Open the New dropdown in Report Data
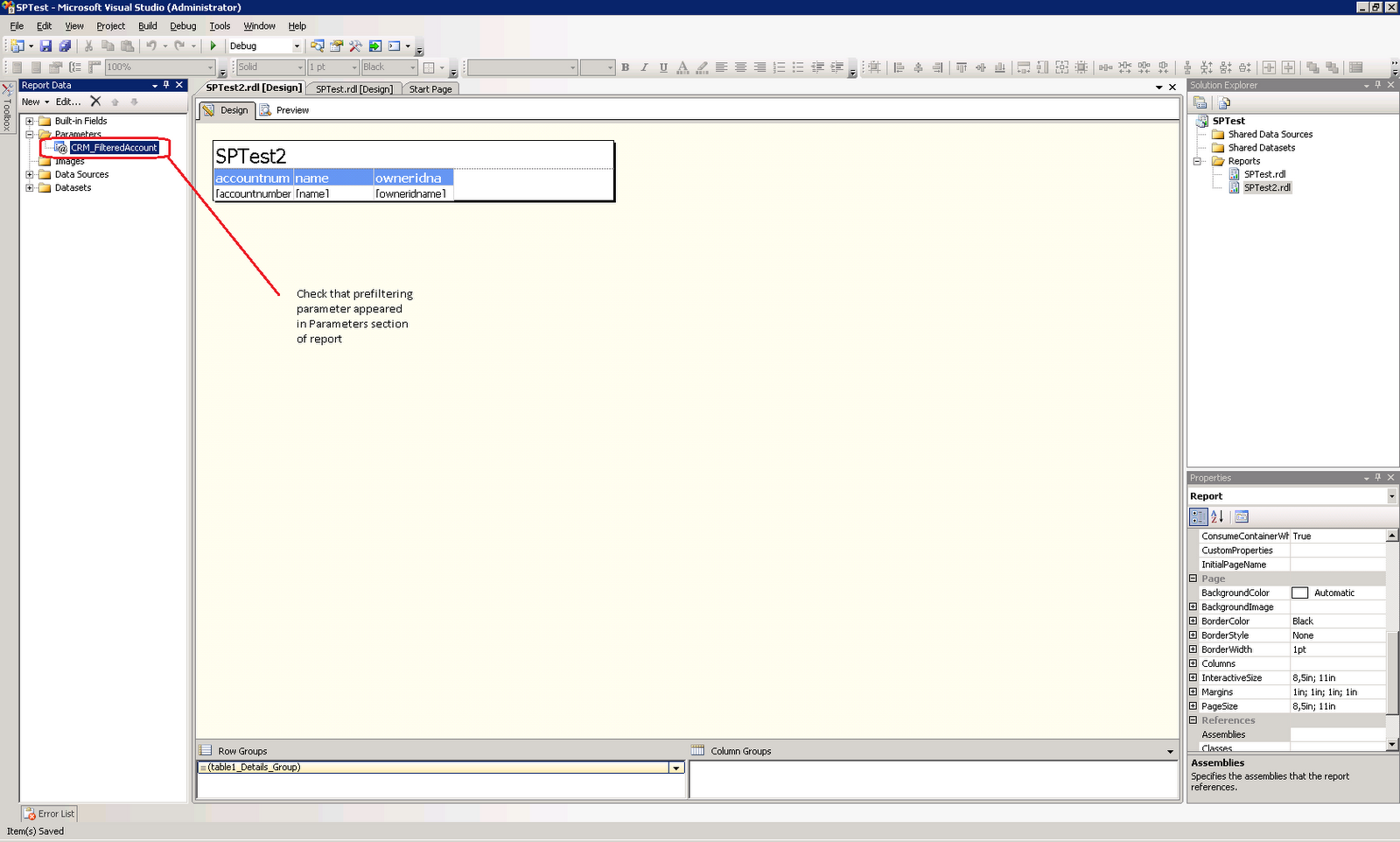 36,102
